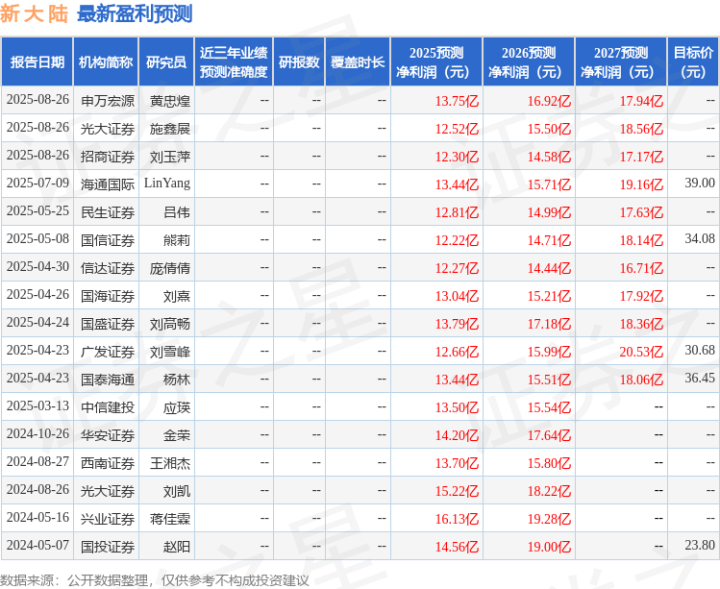Select researcher 黄忠煌
The height and width of the screenshot is (589, 720).
pyautogui.click(x=169, y=101)
